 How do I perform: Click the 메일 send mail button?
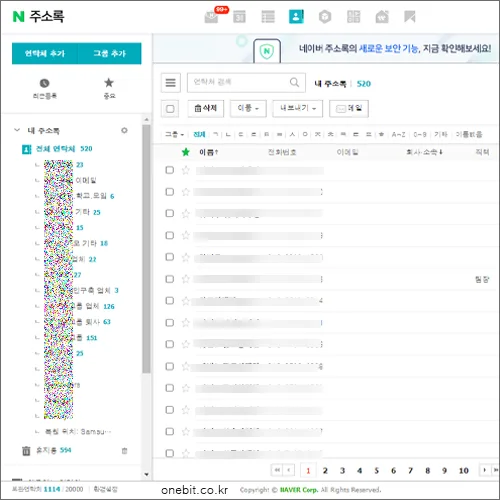pyautogui.click(x=349, y=108)
